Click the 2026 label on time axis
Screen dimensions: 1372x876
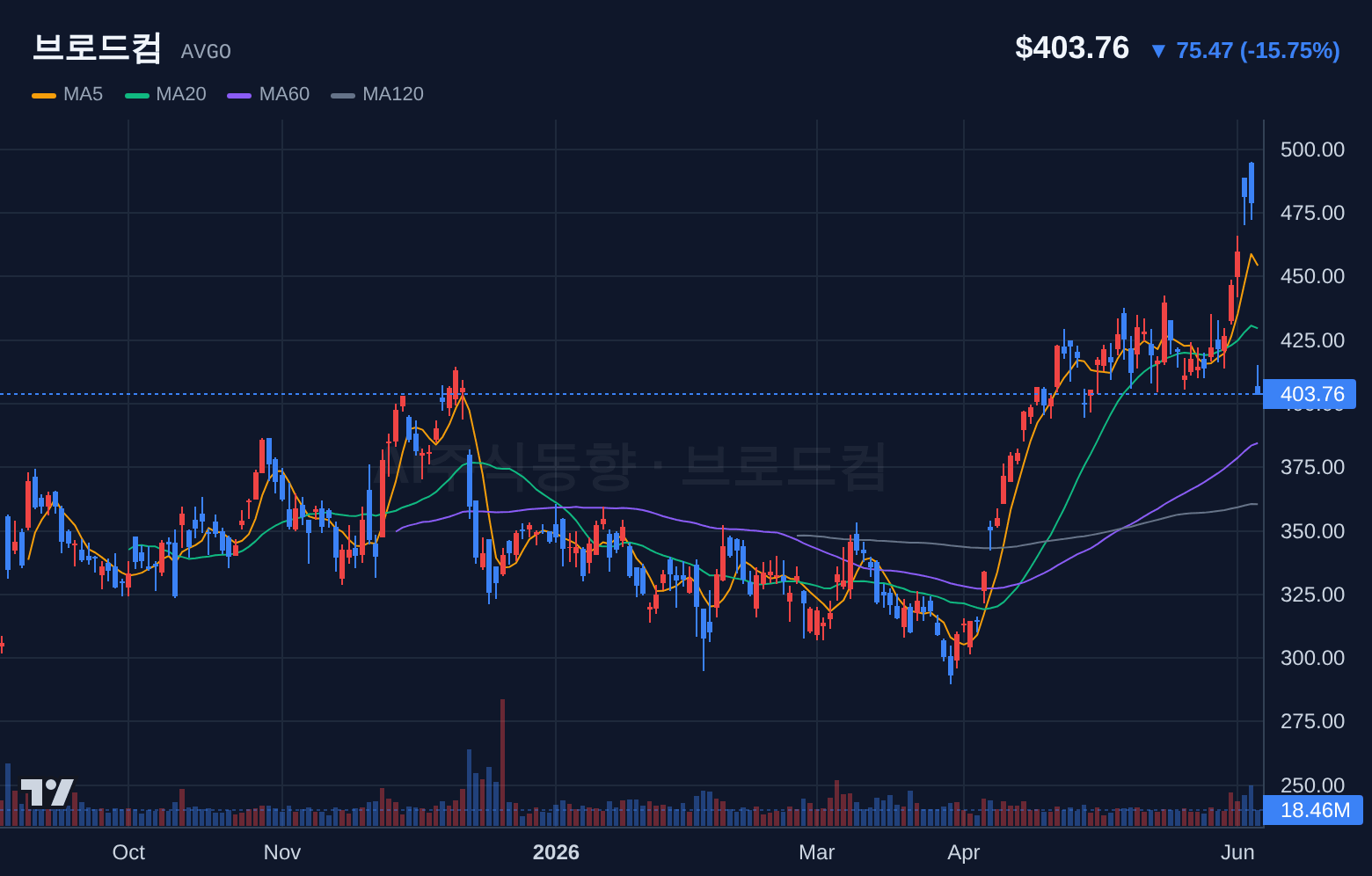[x=556, y=852]
